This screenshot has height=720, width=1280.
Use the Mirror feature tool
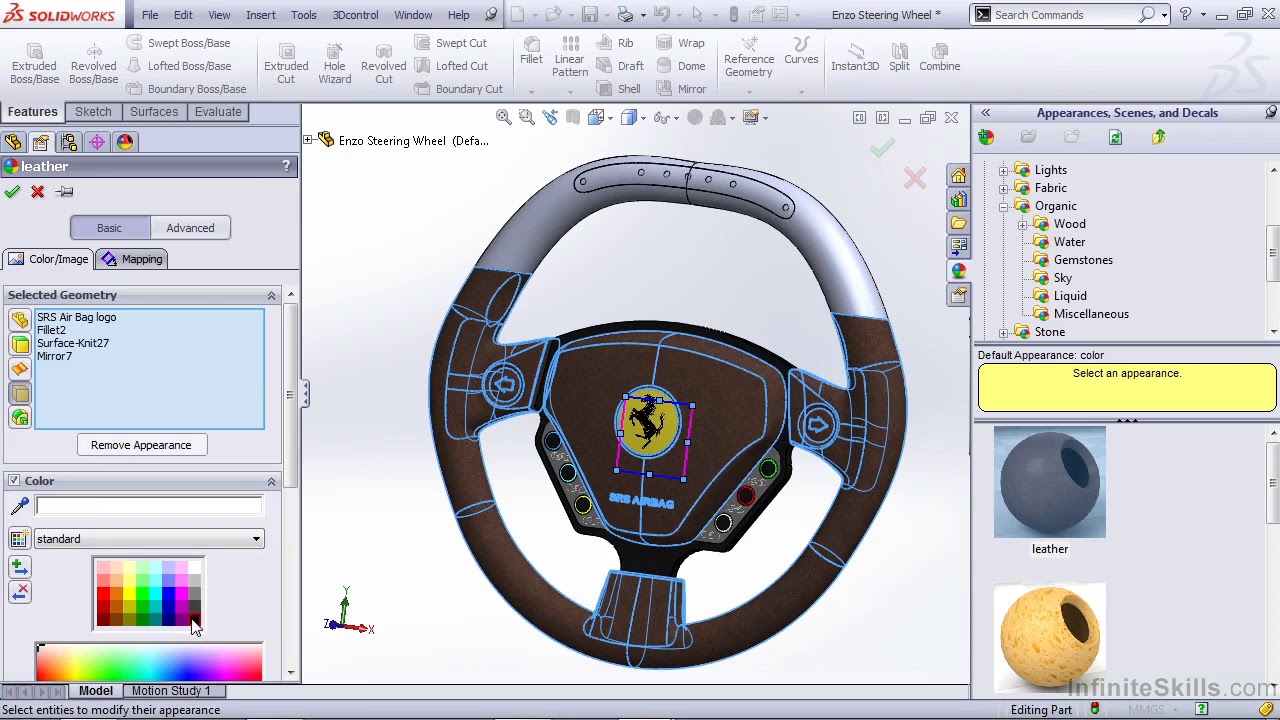(x=681, y=89)
